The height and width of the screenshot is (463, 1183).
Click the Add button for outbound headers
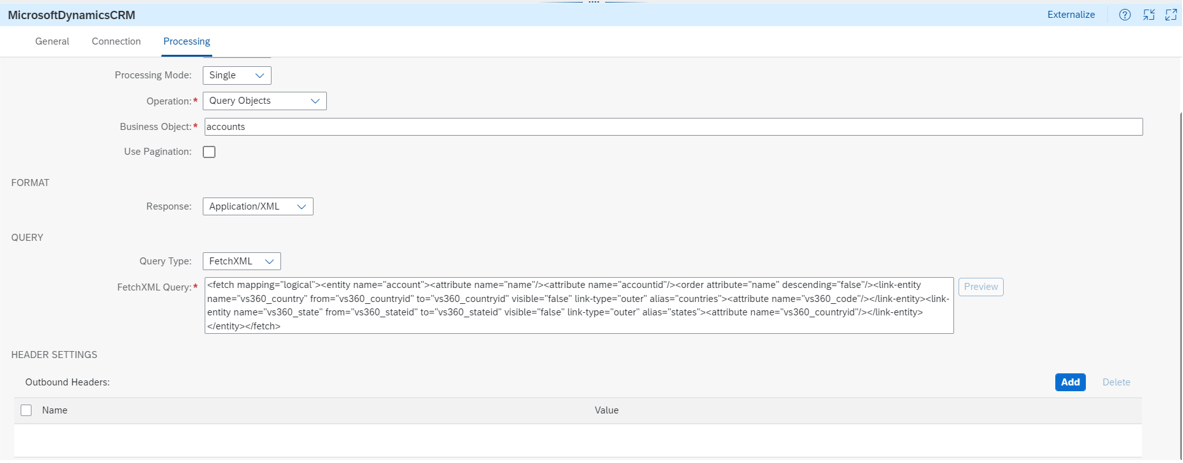(1070, 382)
